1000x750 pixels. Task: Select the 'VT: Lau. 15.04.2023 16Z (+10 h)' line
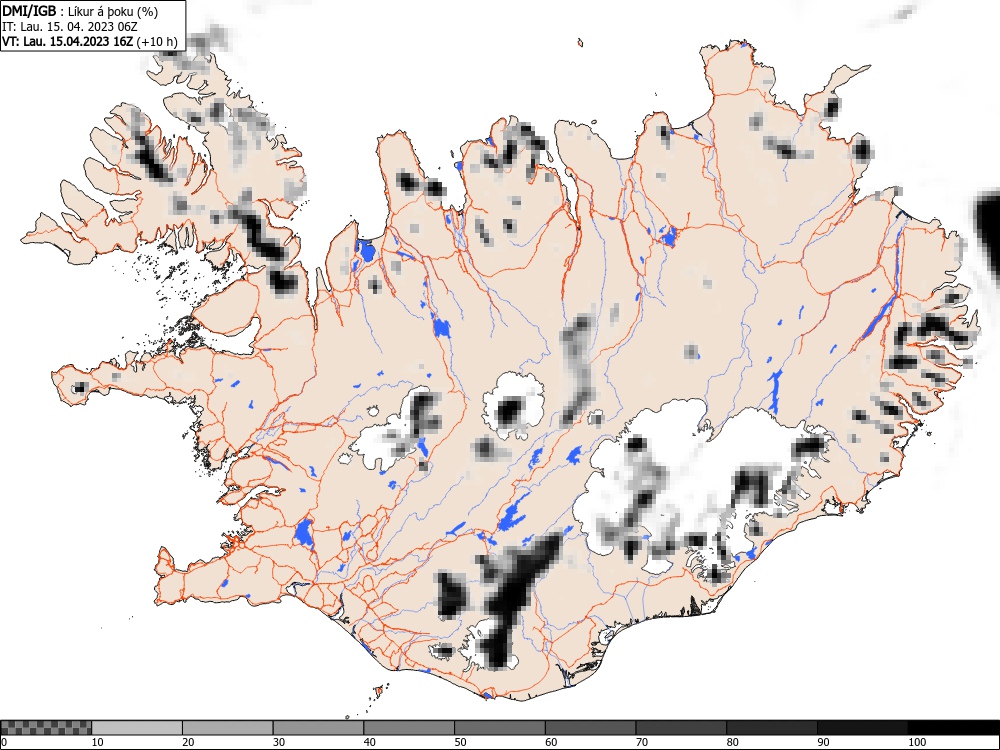90,42
